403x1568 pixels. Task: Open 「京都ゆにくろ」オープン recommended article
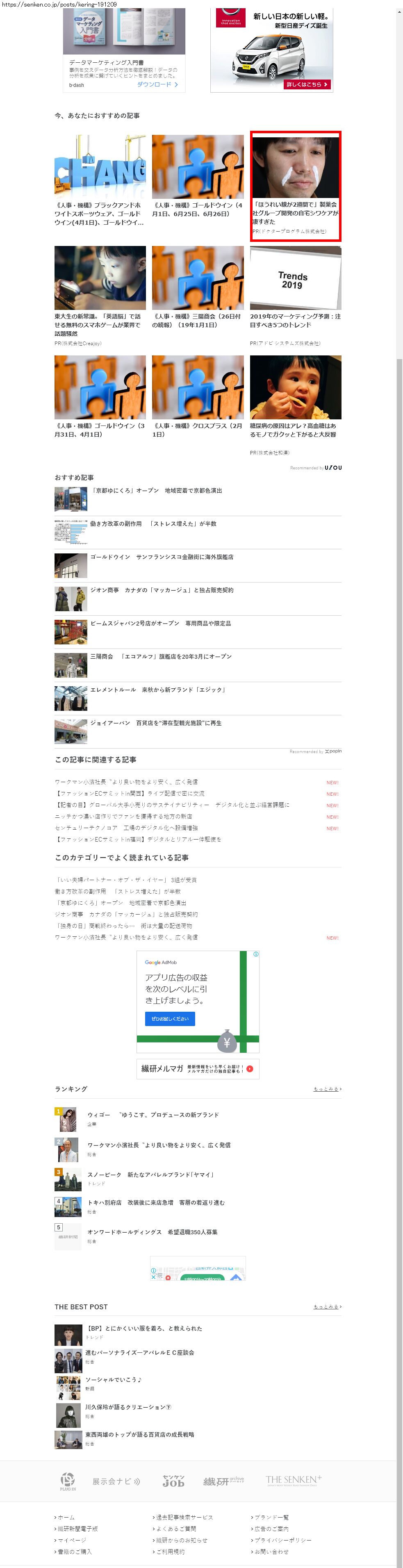pos(156,490)
